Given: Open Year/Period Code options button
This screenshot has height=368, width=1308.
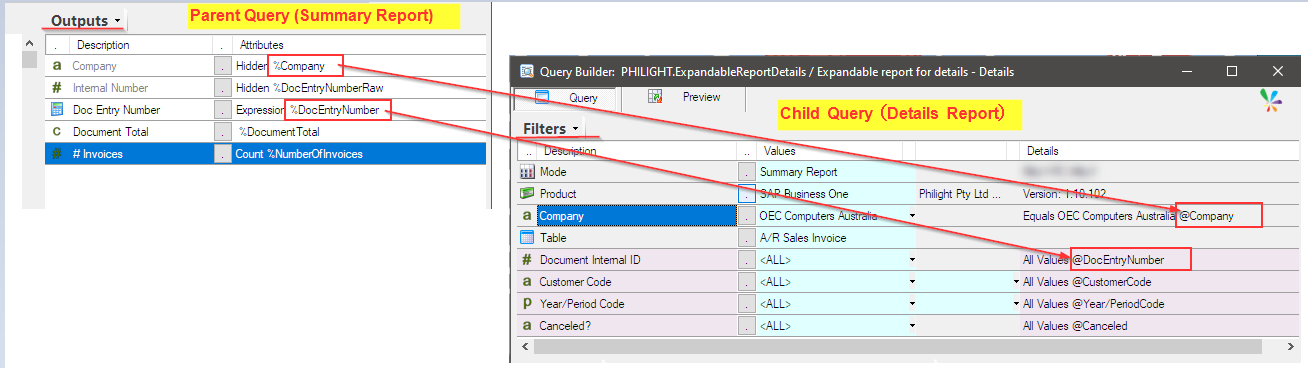Looking at the screenshot, I should [746, 304].
